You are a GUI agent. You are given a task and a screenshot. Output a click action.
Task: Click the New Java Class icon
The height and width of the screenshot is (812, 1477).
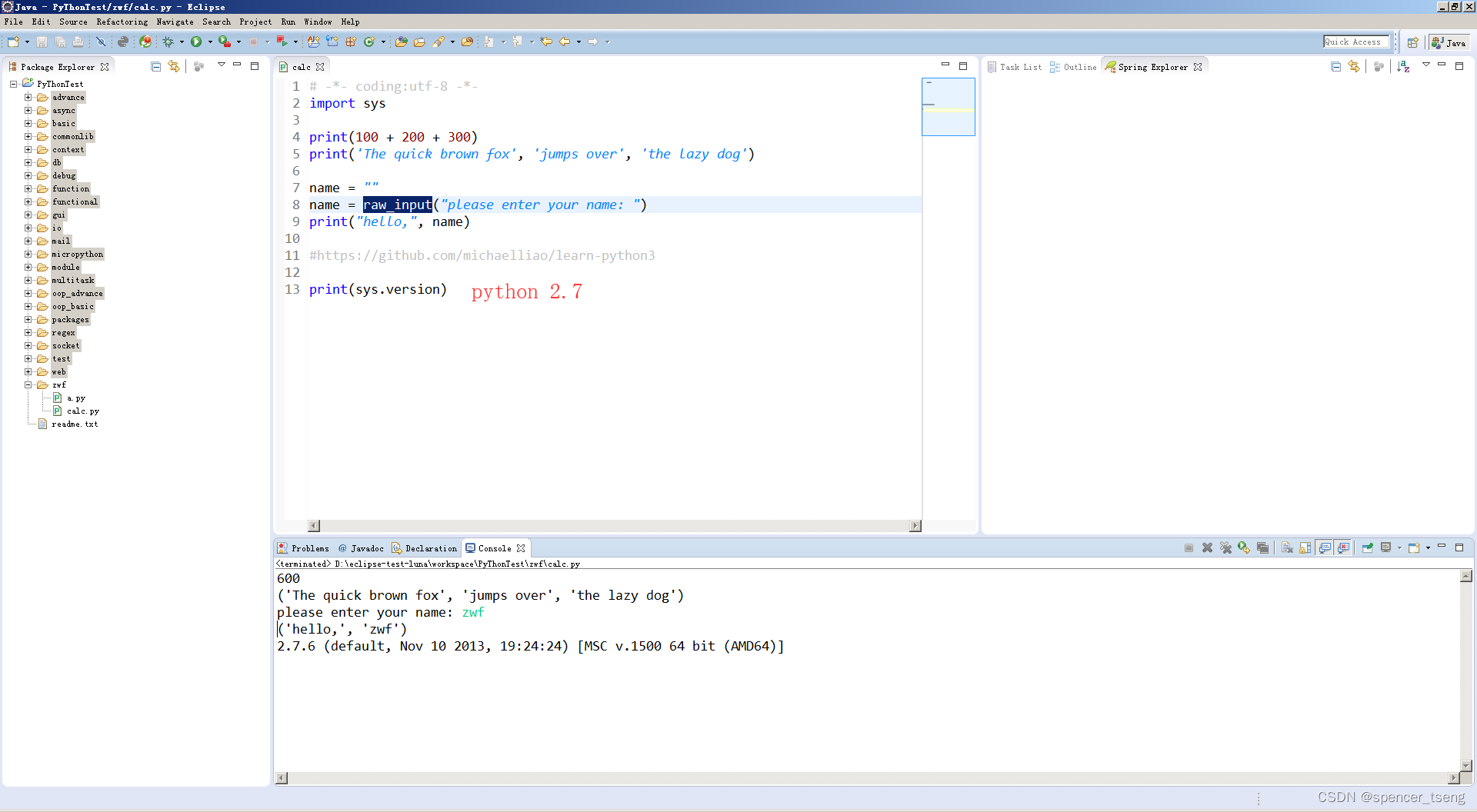(x=369, y=42)
